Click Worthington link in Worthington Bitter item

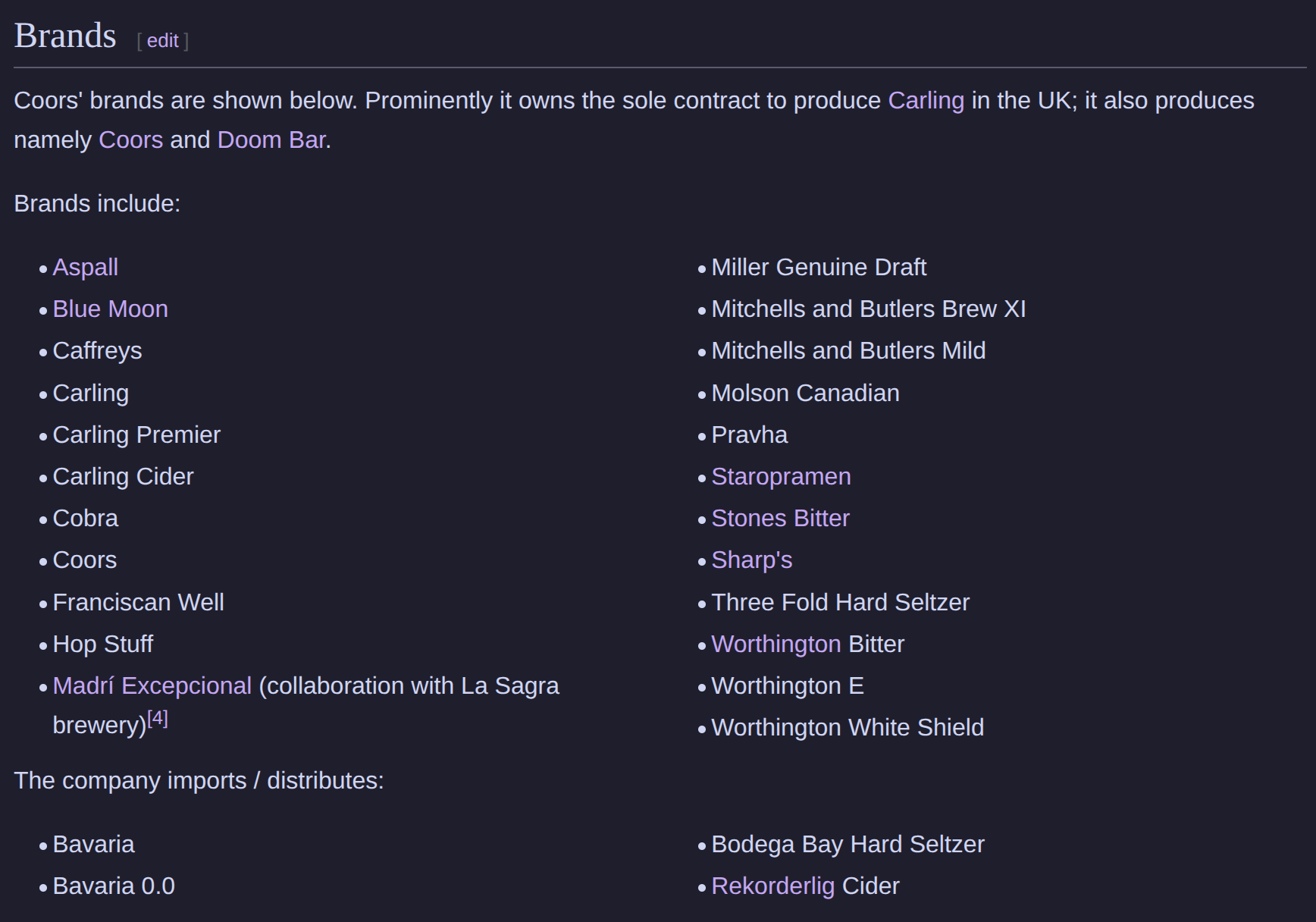[x=775, y=644]
